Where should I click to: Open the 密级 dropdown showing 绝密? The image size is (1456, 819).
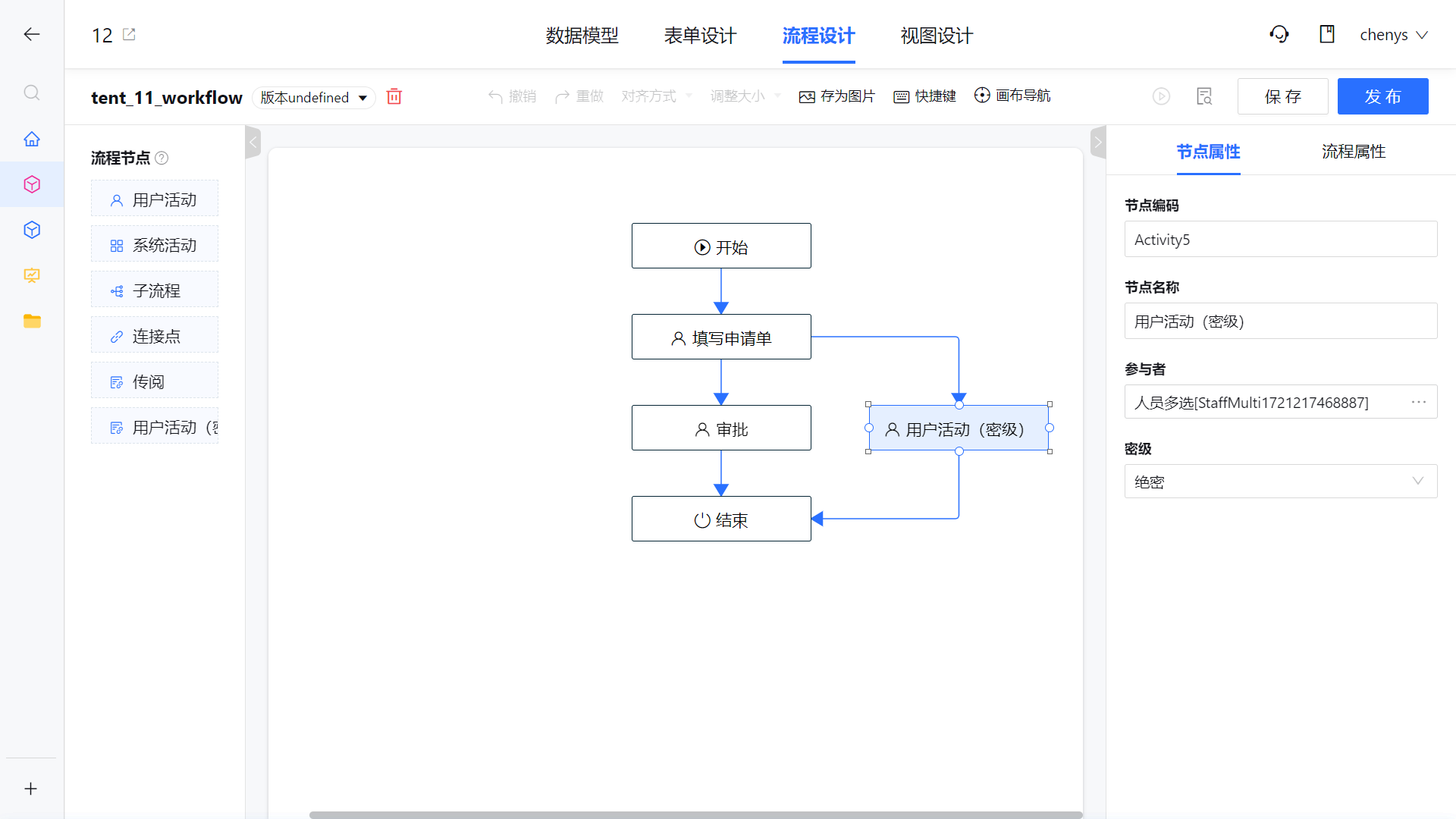1281,481
